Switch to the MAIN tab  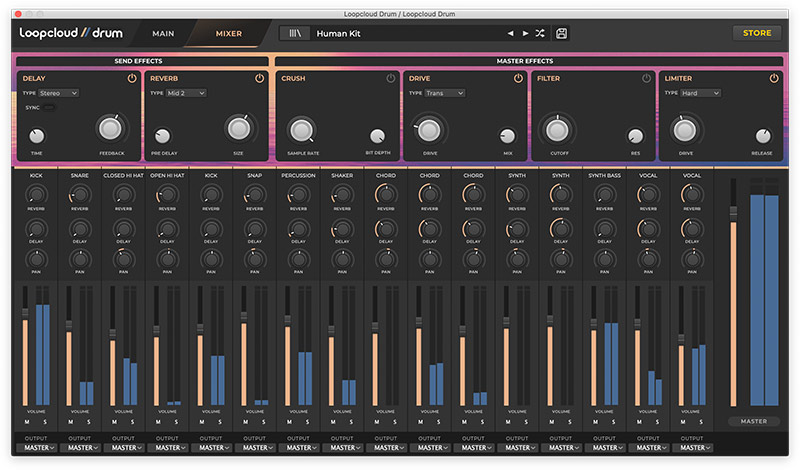(163, 34)
